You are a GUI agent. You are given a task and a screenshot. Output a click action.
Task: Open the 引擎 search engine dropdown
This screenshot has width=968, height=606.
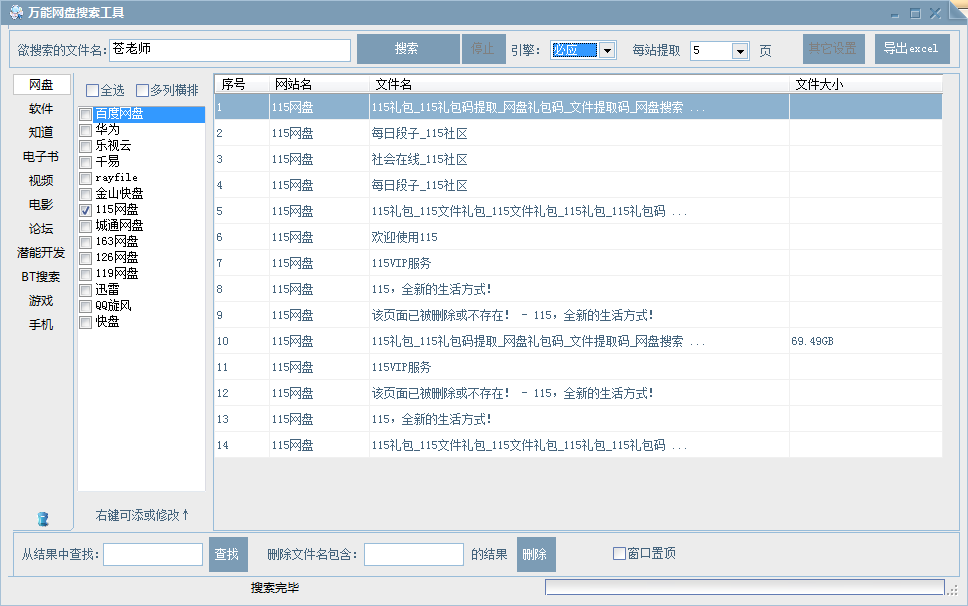(607, 51)
